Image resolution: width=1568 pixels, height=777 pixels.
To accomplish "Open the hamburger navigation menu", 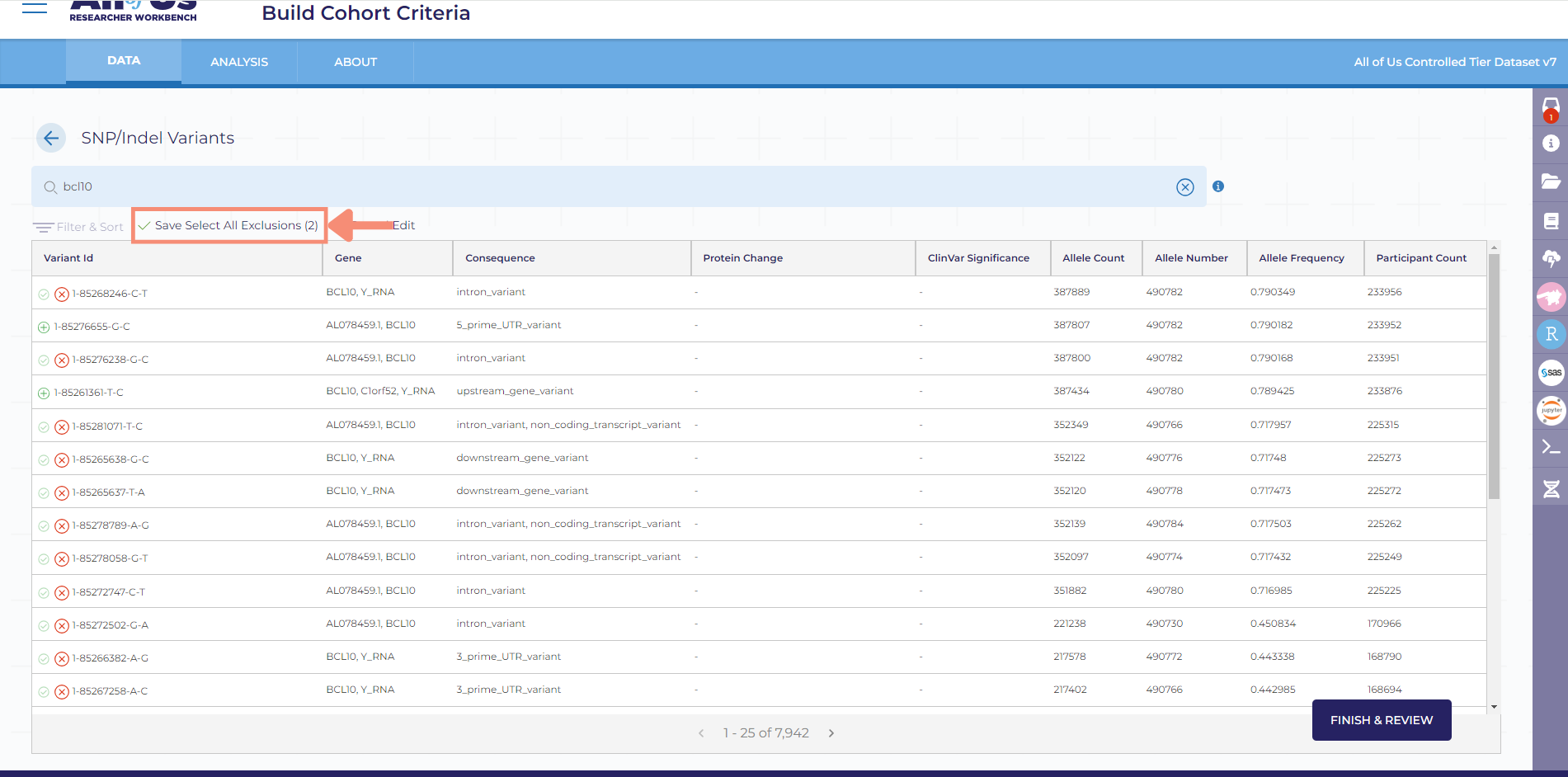I will click(35, 8).
